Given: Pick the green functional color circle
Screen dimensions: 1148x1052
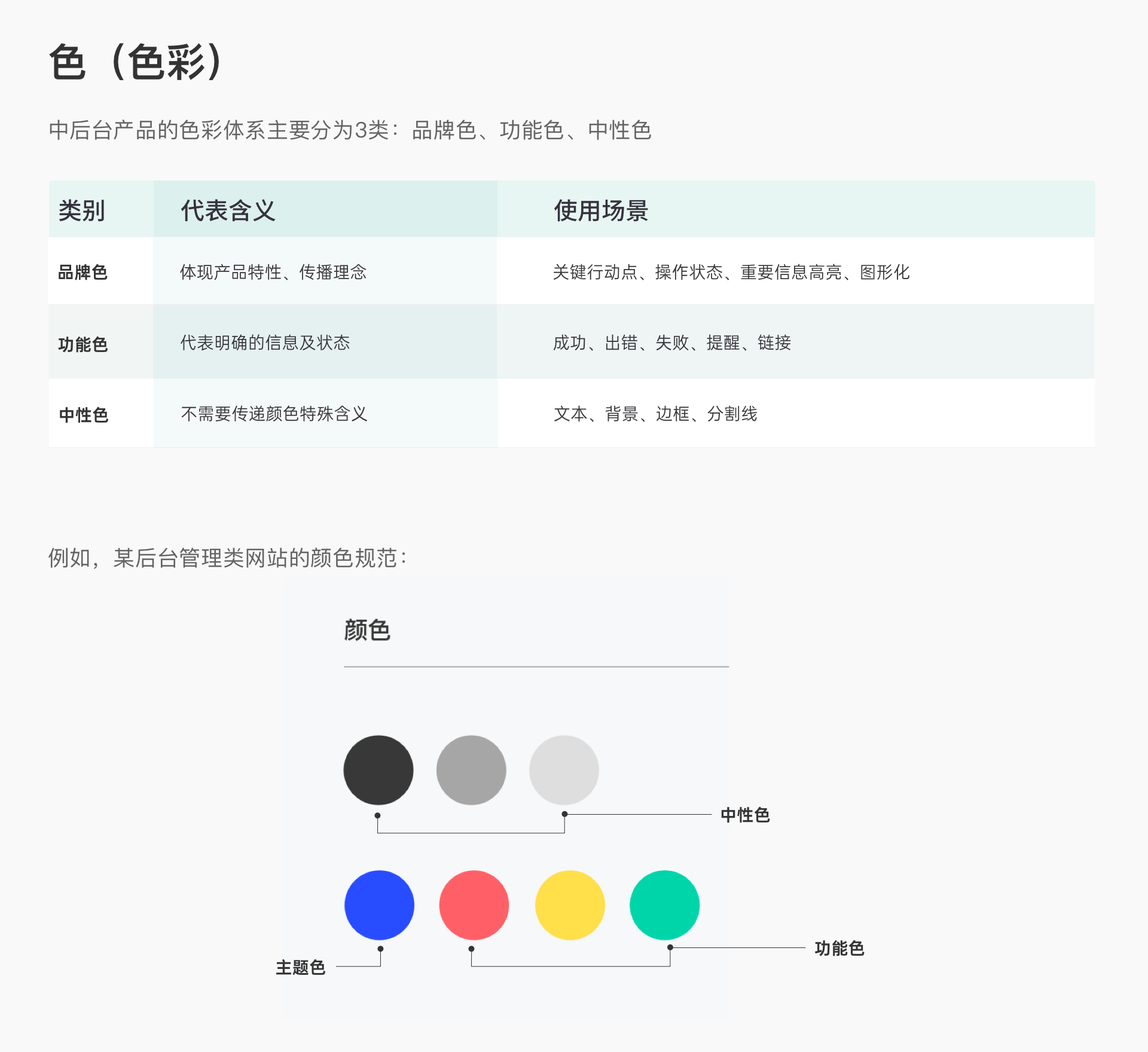Looking at the screenshot, I should (x=664, y=905).
